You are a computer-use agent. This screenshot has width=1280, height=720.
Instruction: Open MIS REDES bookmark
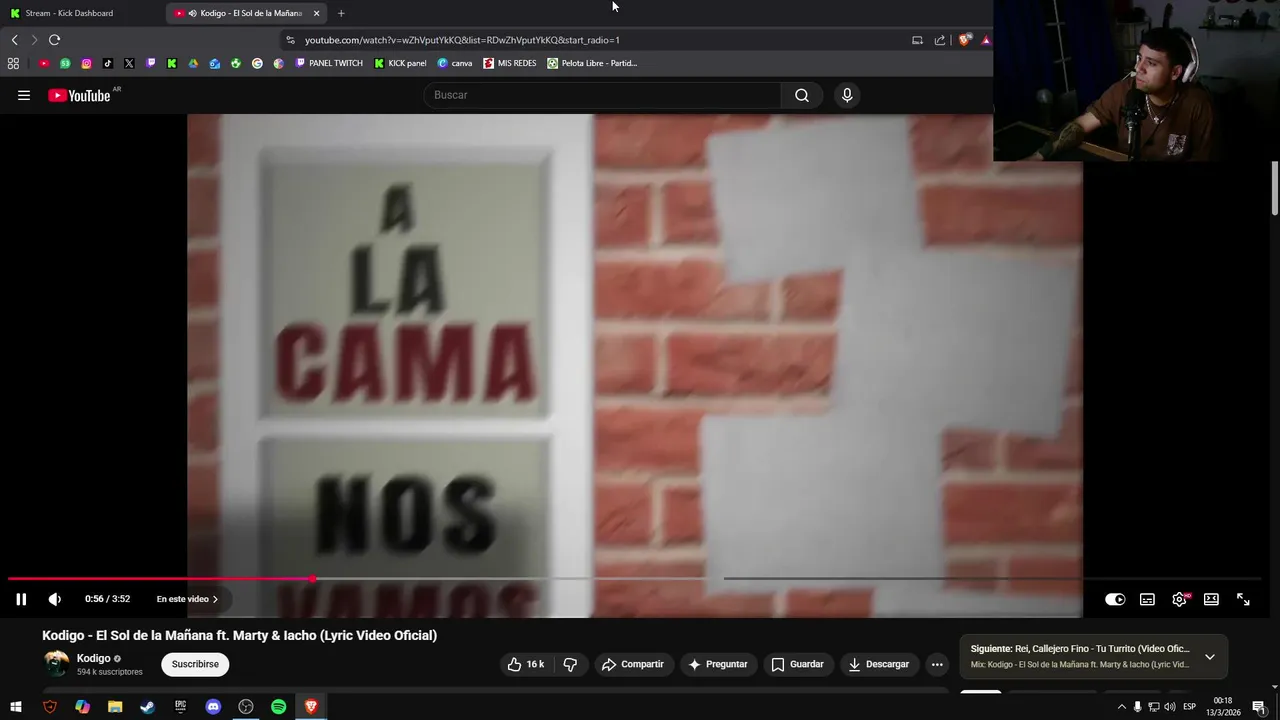pos(510,63)
